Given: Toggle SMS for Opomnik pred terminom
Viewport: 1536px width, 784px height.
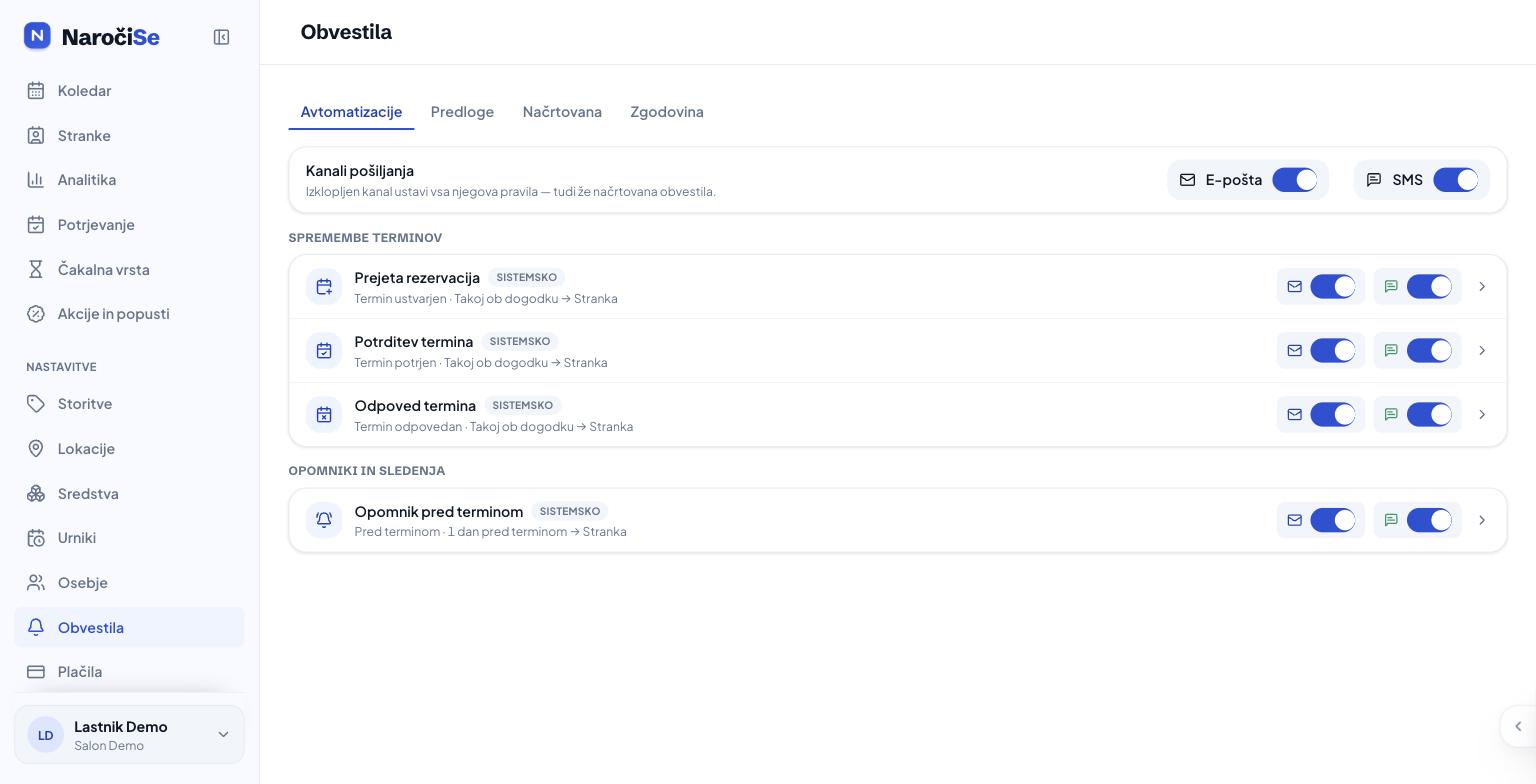Looking at the screenshot, I should tap(1429, 520).
